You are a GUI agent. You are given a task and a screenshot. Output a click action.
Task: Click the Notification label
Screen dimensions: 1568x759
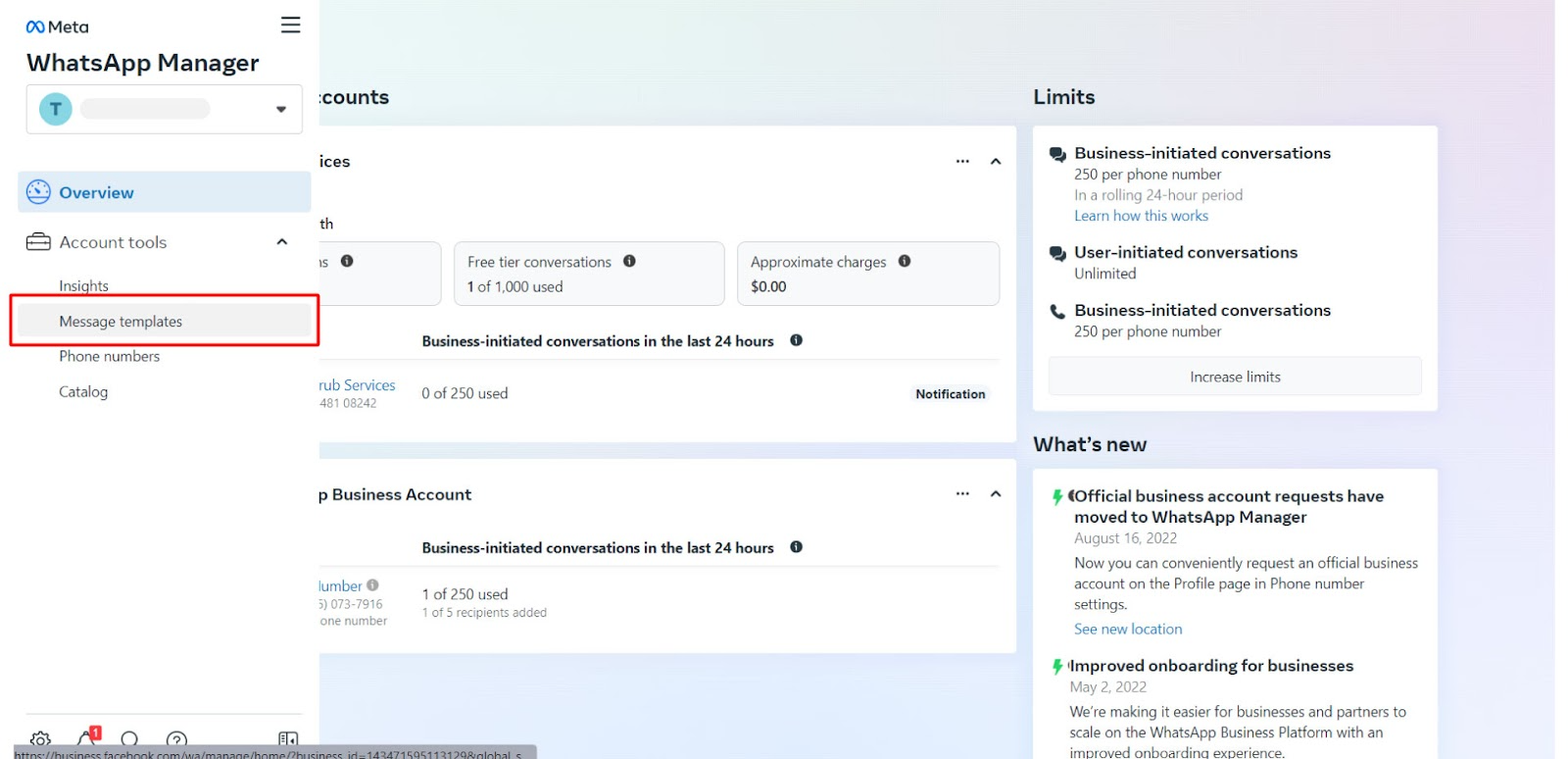point(951,394)
